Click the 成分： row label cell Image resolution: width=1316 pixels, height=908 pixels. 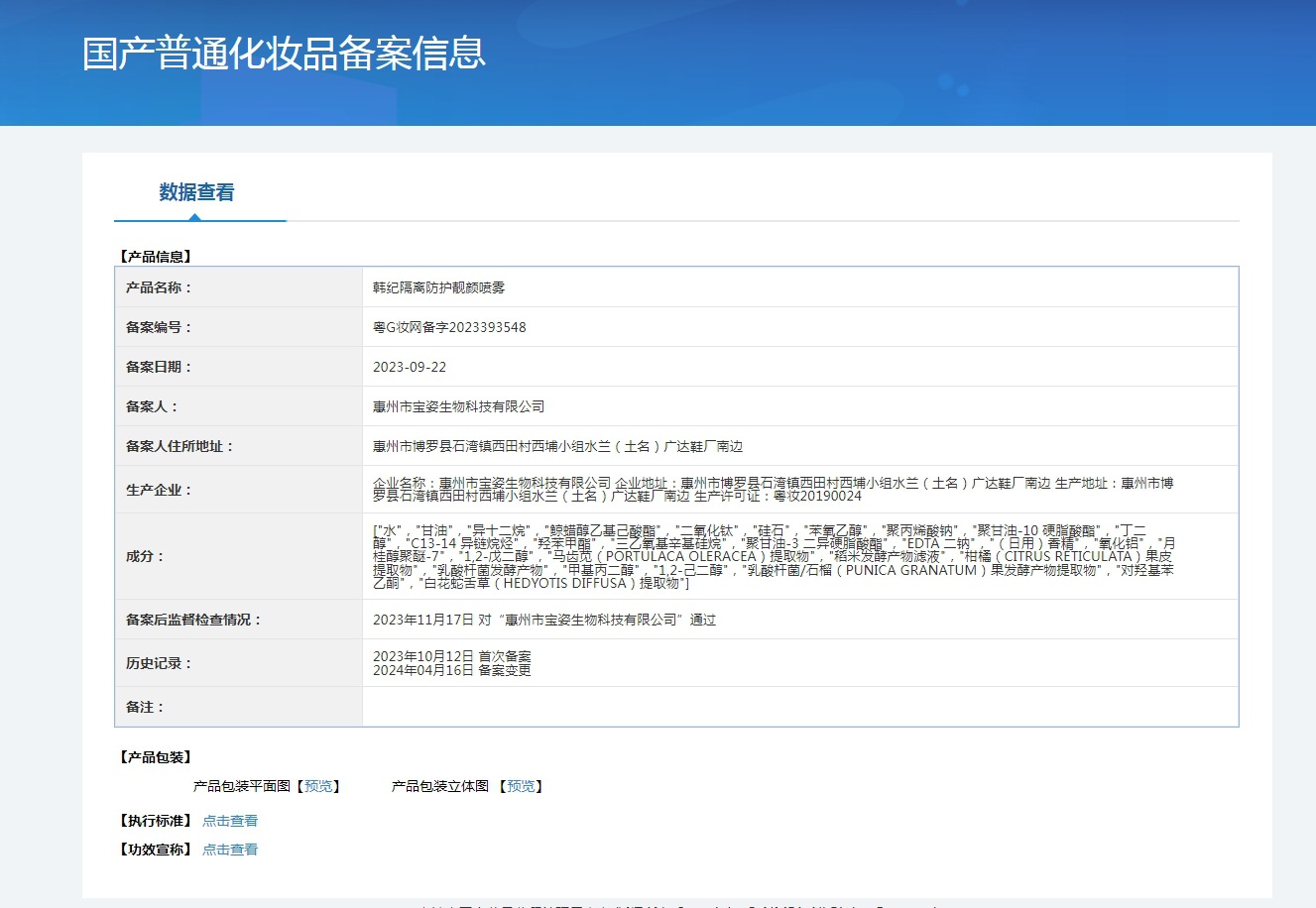pyautogui.click(x=238, y=556)
